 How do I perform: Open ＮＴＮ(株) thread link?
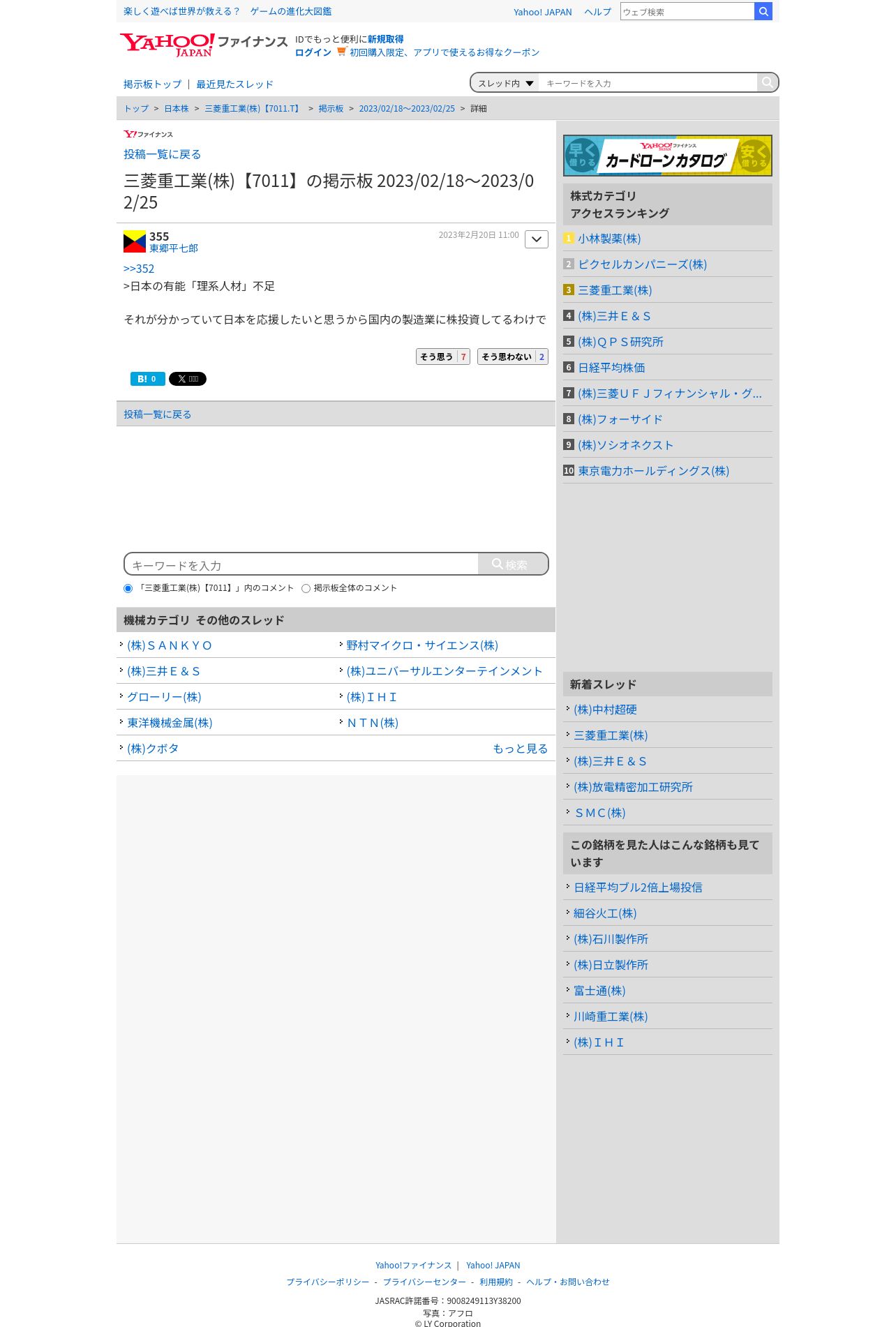(x=373, y=723)
